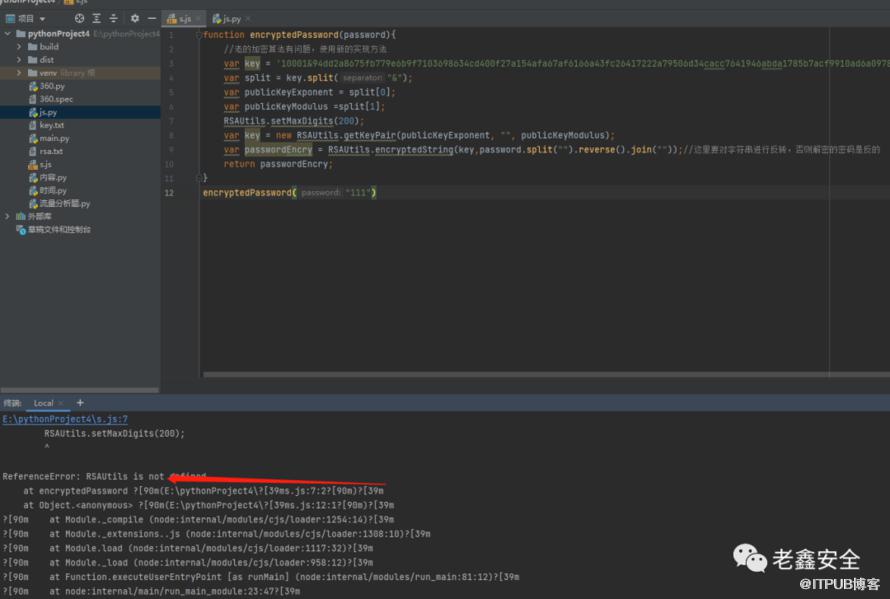Select the s.js editor tab
This screenshot has width=890, height=599.
click(x=184, y=19)
